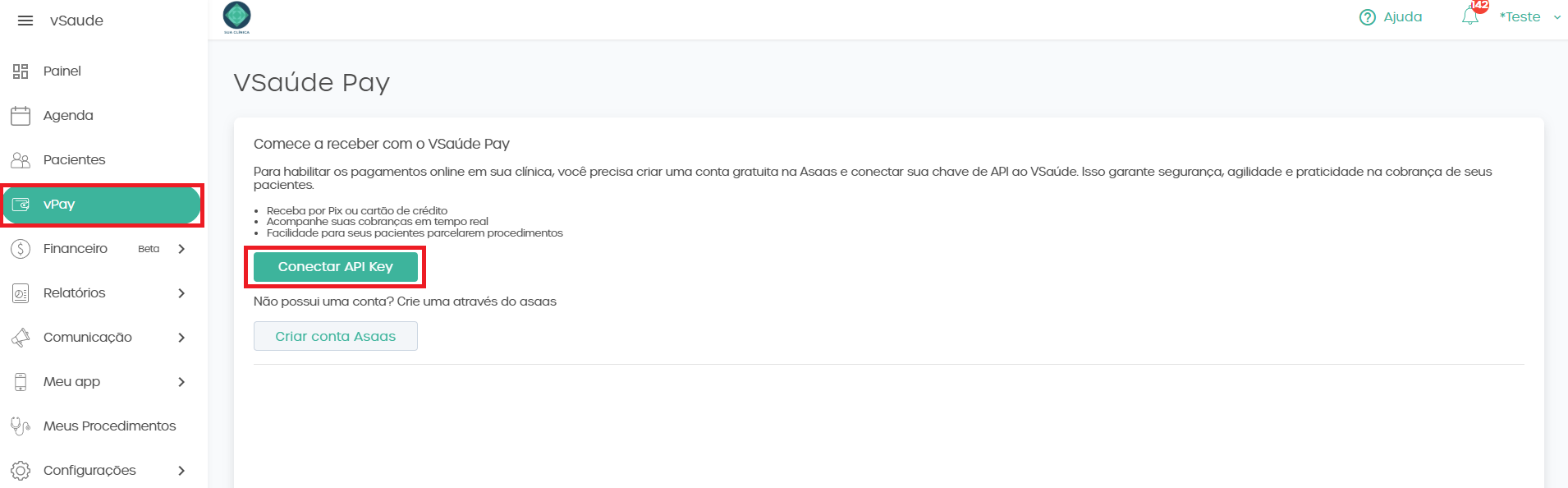Click the Meus Procedimentos stethoscope icon
The image size is (1568, 488).
click(x=21, y=426)
